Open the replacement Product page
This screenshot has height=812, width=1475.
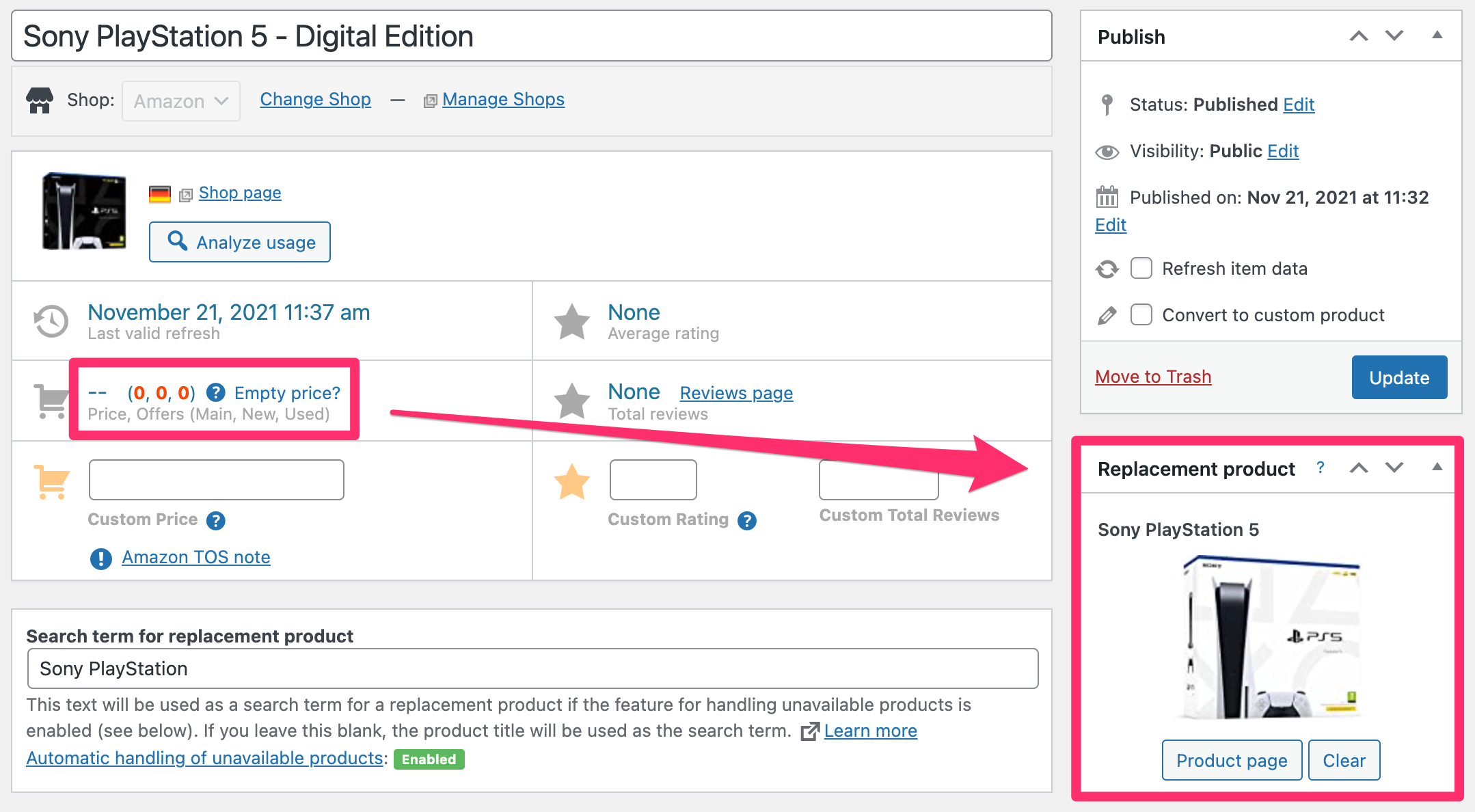[x=1231, y=759]
